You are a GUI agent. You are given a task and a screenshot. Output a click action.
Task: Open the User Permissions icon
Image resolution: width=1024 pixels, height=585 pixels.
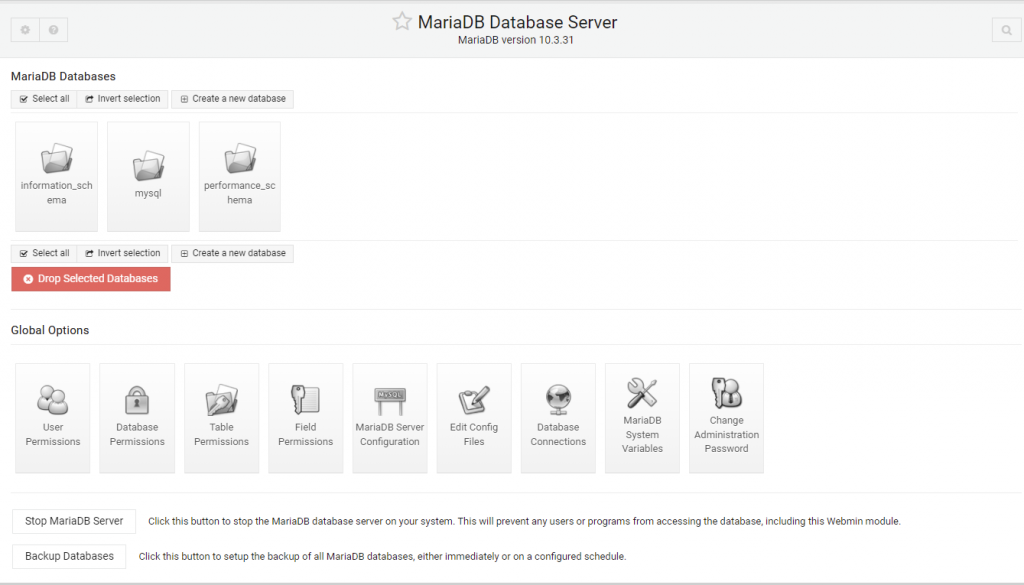pos(53,400)
